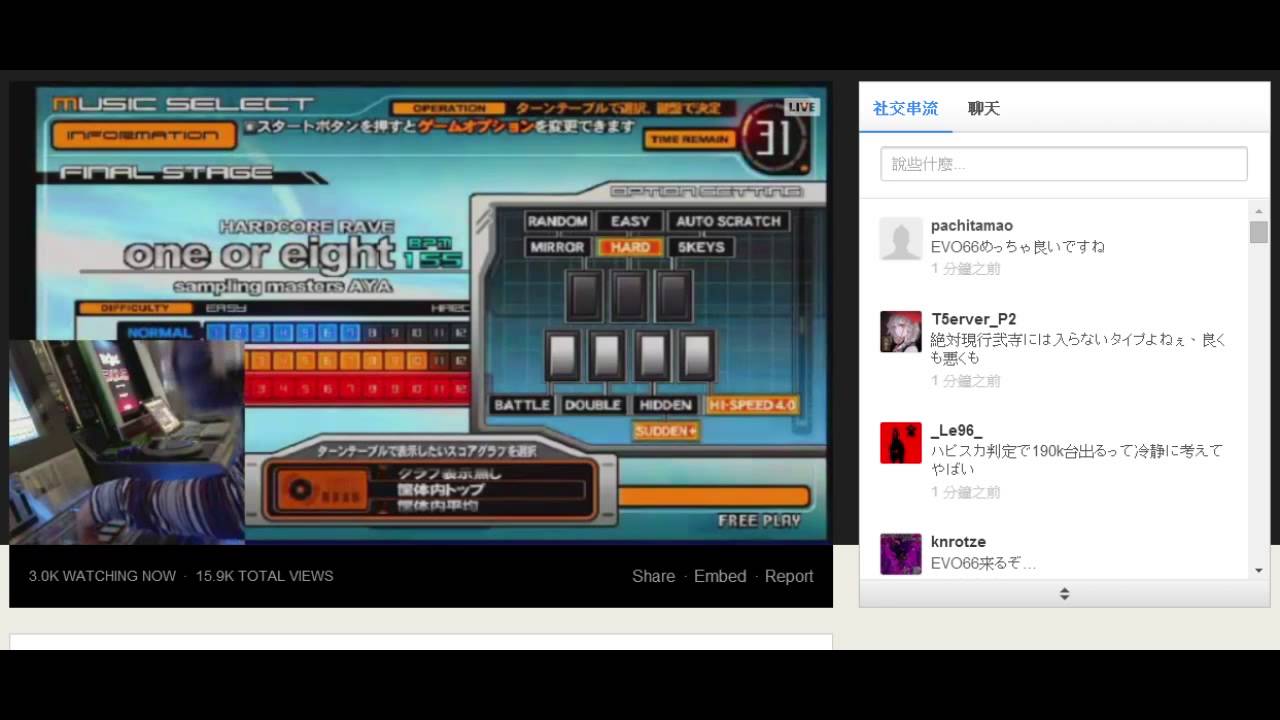This screenshot has height=720, width=1280.
Task: Click the time remain counter 31
Action: [x=774, y=139]
